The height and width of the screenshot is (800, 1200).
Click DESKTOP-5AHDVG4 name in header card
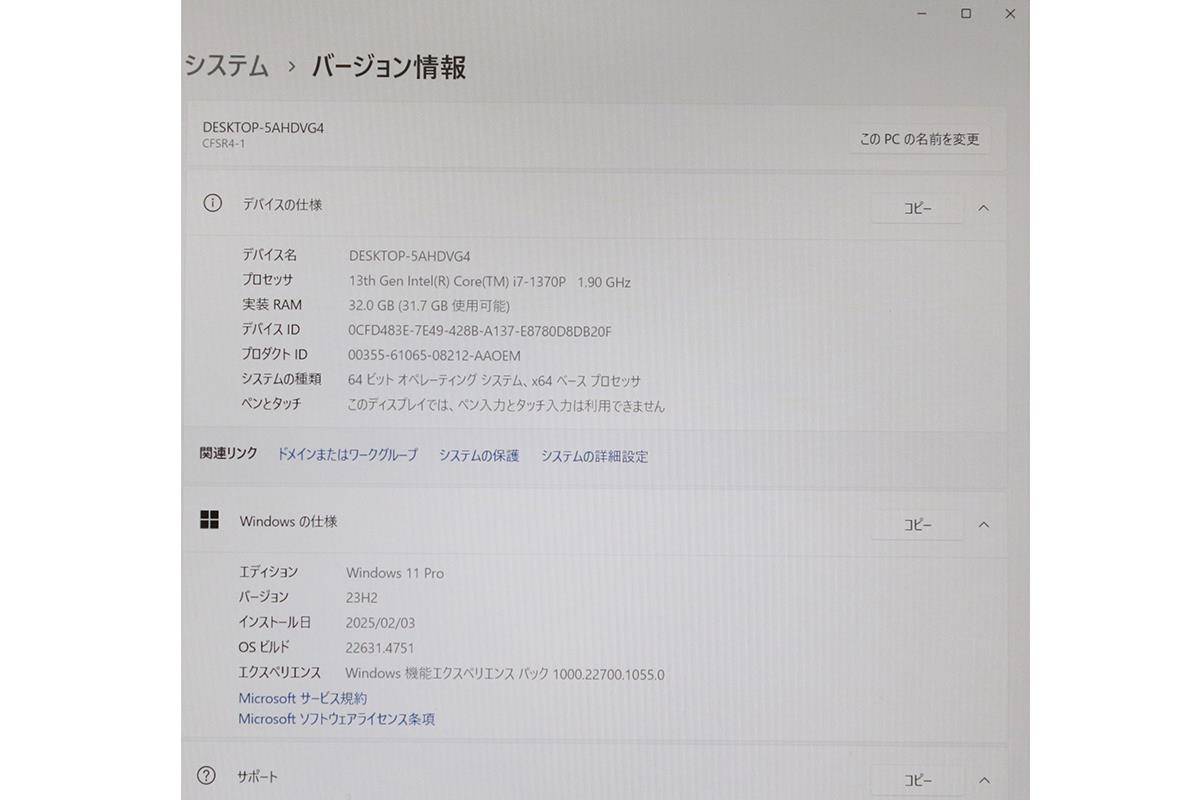263,127
